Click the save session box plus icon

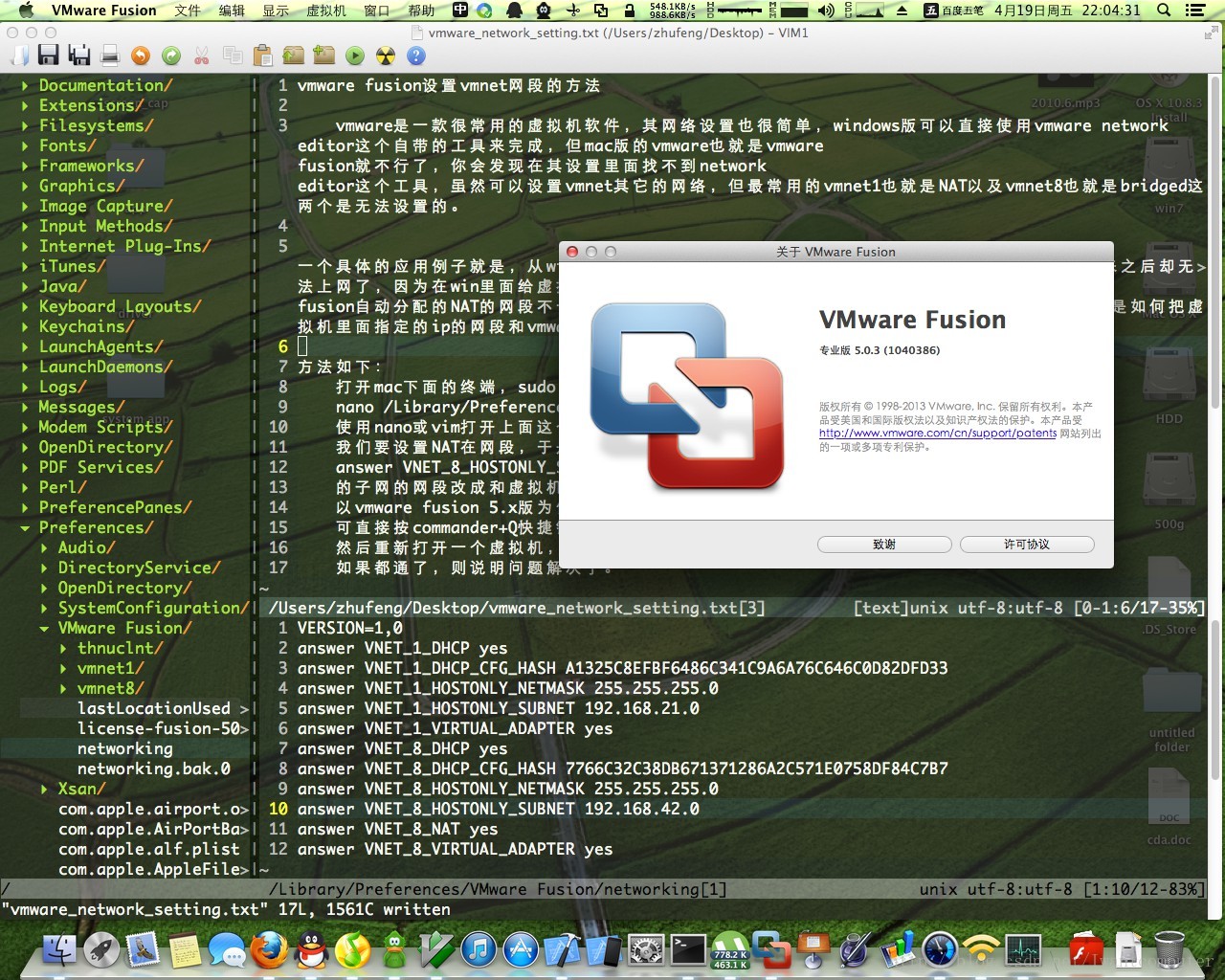click(x=324, y=56)
